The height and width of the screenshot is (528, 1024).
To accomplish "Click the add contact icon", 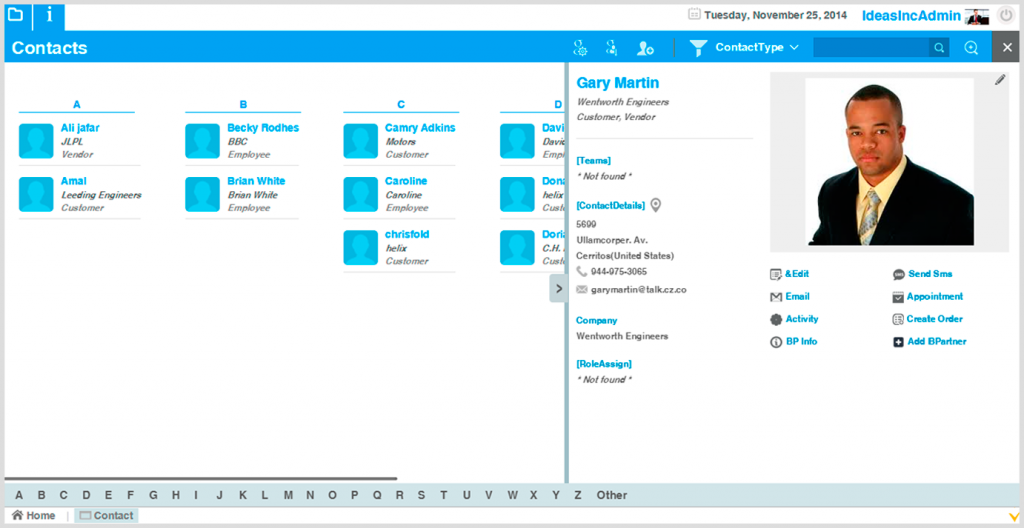I will point(645,48).
